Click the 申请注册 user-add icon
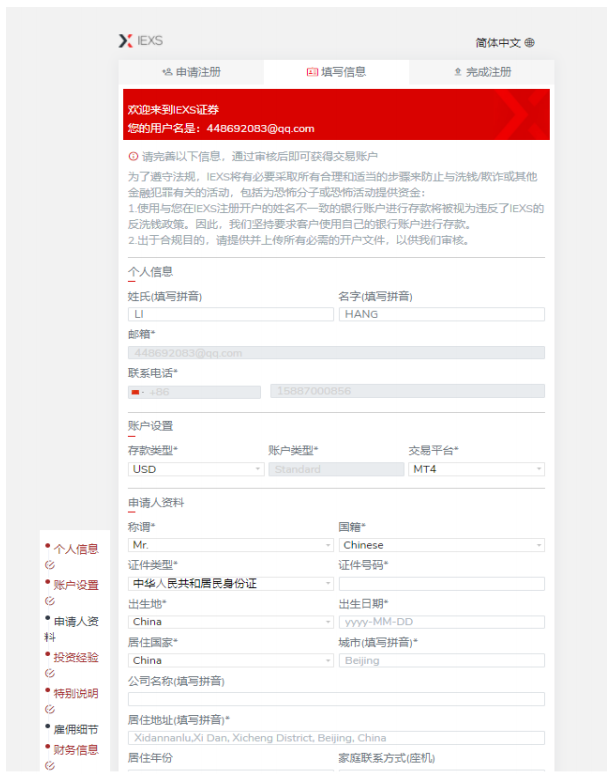The height and width of the screenshot is (778, 613). [x=167, y=72]
